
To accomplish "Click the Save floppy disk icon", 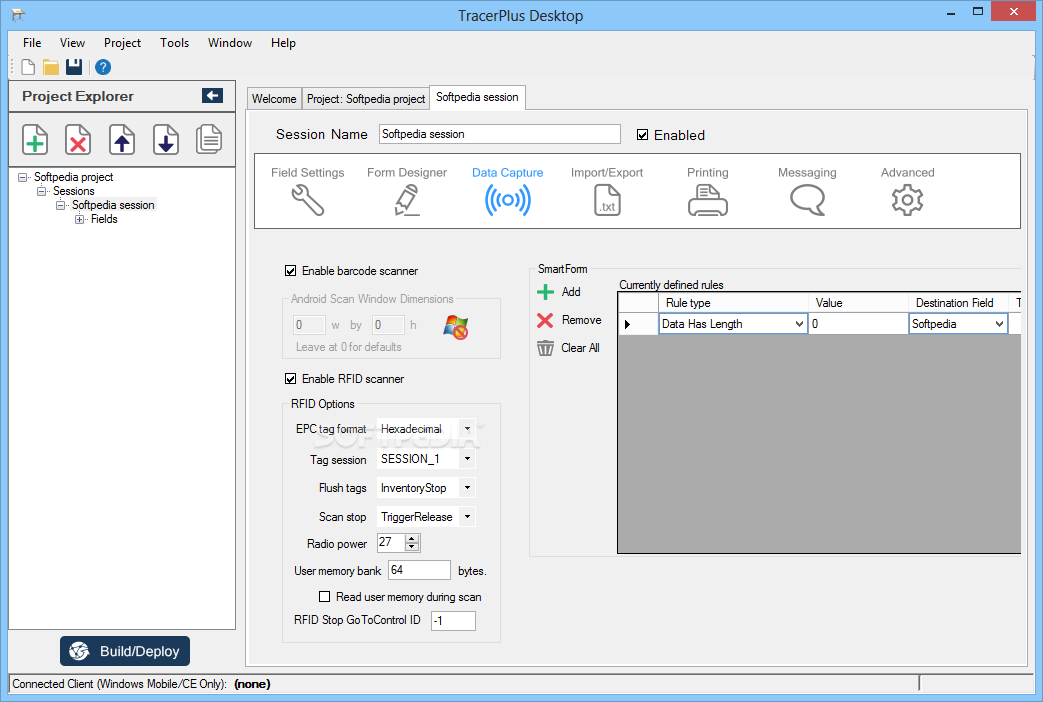I will 74,67.
